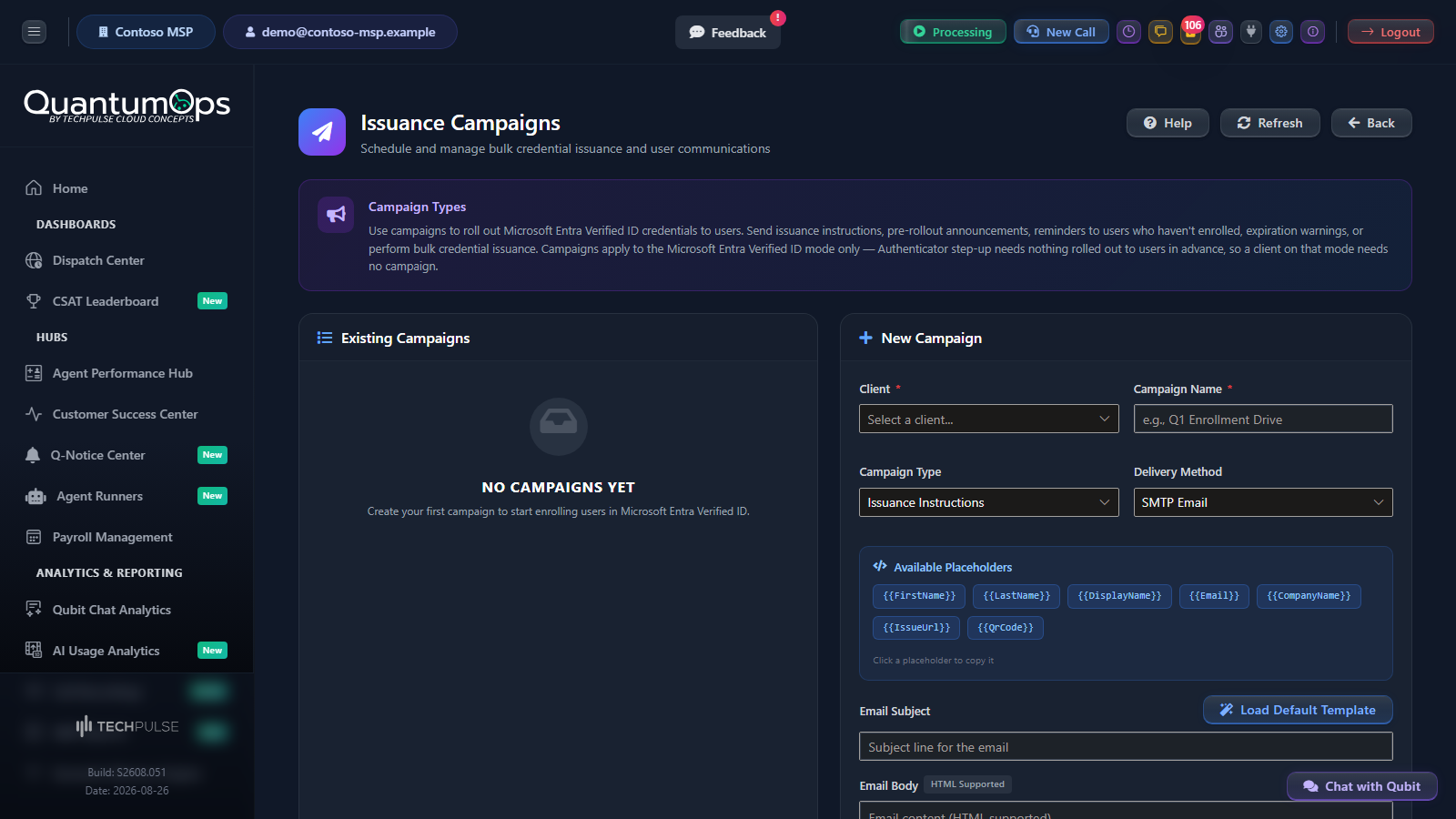Image resolution: width=1456 pixels, height=819 pixels.
Task: Click the paper plane Issuance Campaigns icon
Action: pos(322,132)
